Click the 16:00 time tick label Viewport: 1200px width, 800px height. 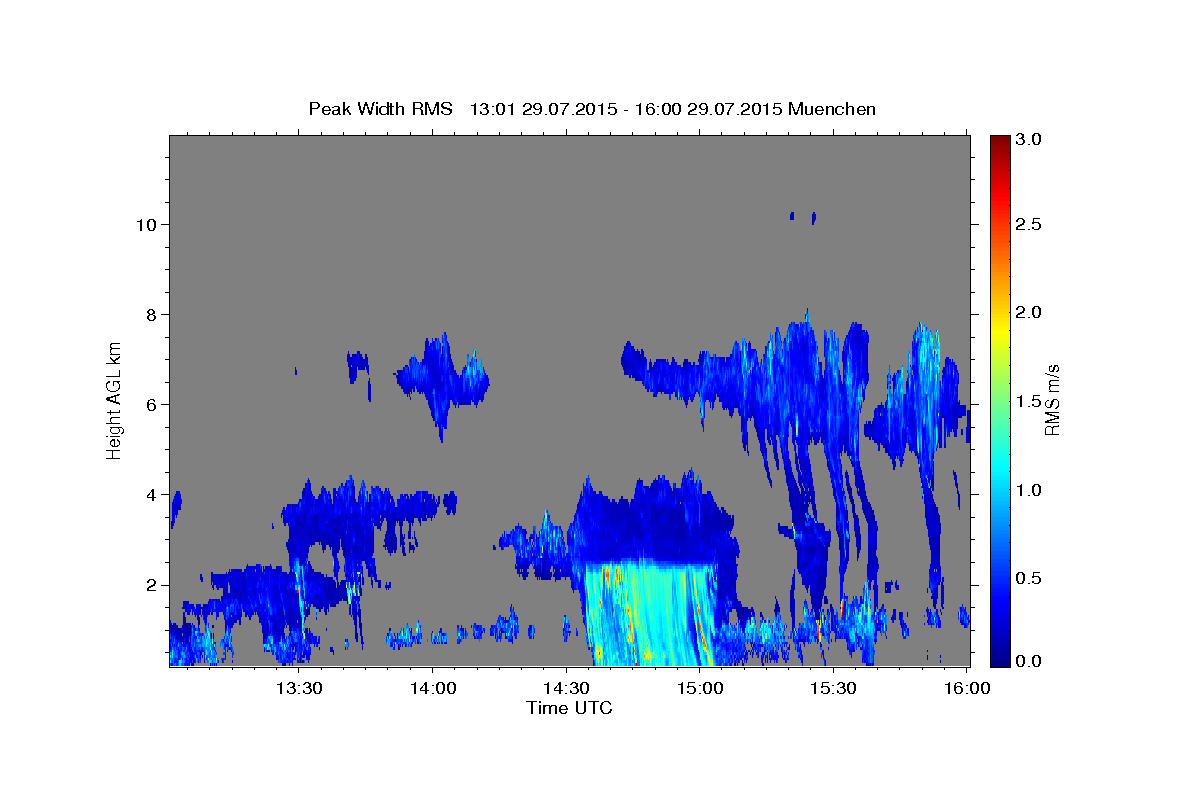click(x=966, y=688)
